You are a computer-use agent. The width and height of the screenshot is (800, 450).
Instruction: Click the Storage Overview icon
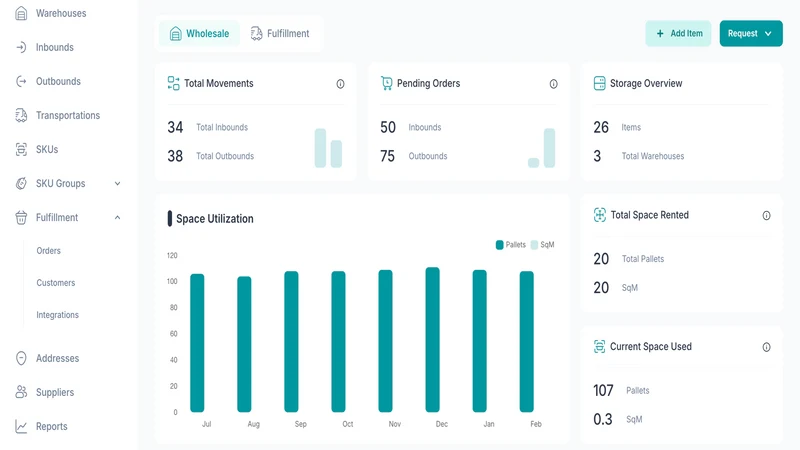[x=599, y=83]
